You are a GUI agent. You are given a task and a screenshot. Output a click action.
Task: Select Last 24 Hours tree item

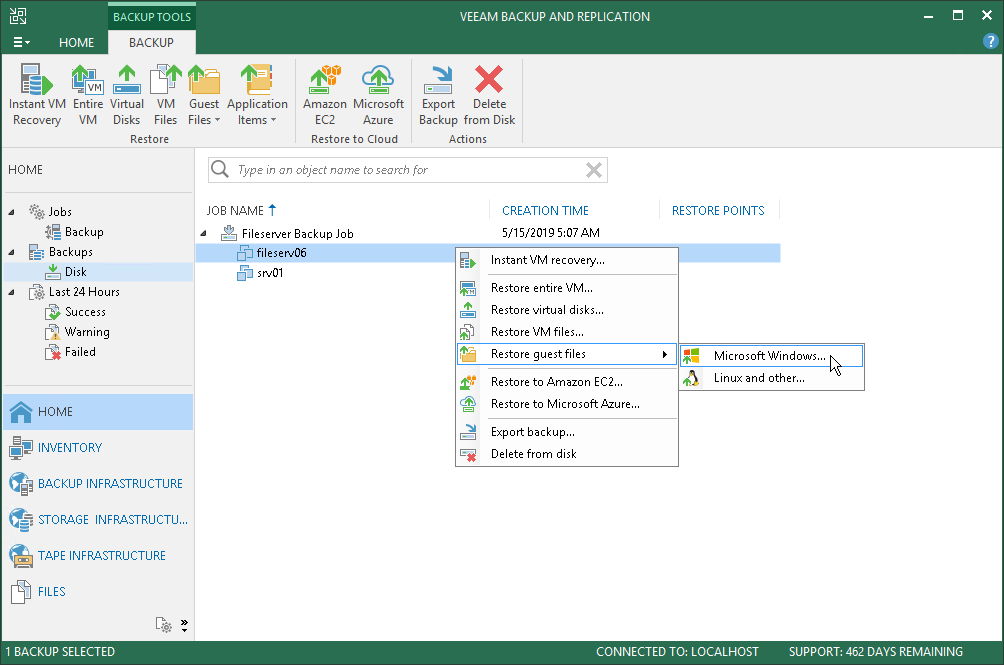[74, 292]
